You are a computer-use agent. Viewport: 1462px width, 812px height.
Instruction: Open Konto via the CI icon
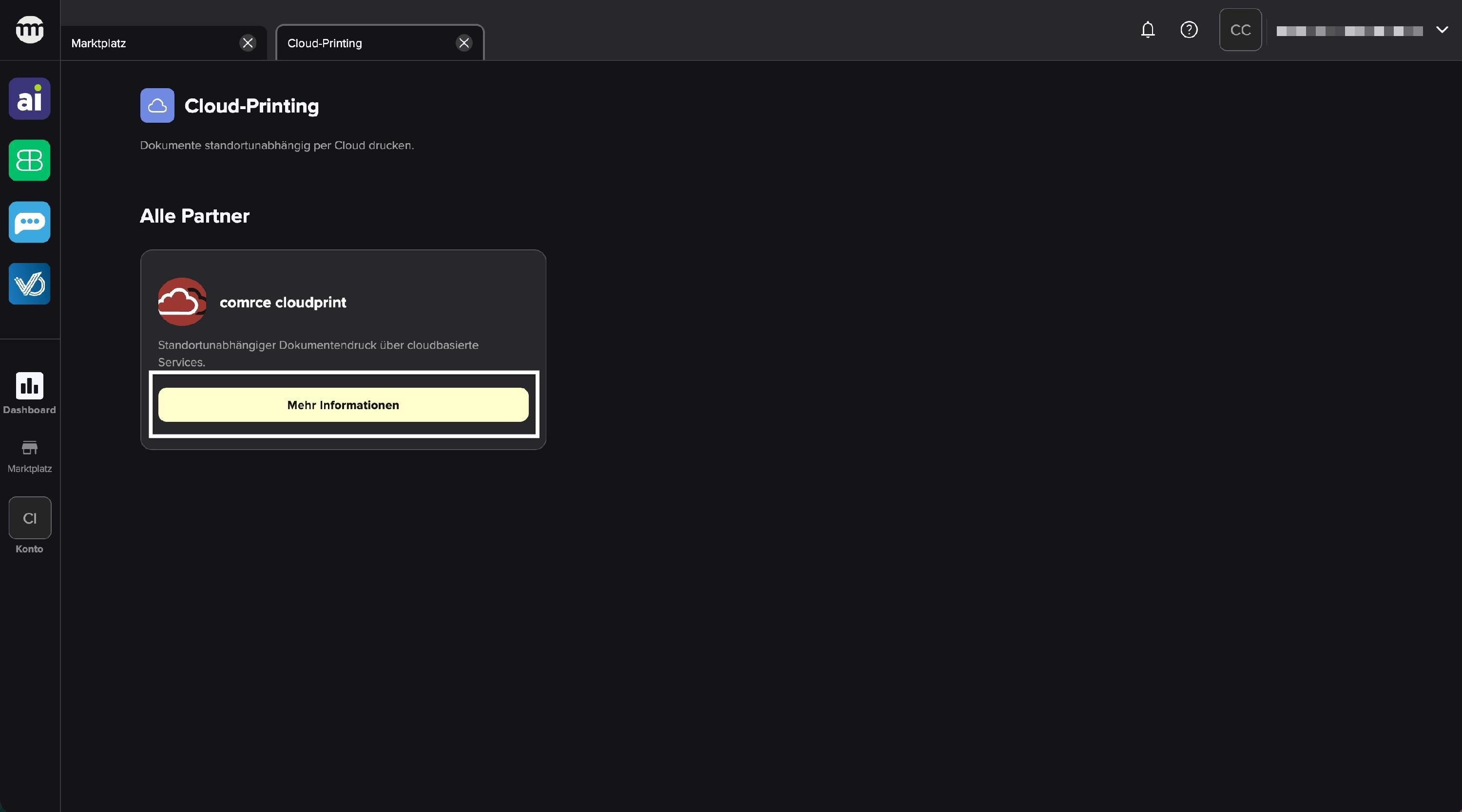[x=30, y=518]
